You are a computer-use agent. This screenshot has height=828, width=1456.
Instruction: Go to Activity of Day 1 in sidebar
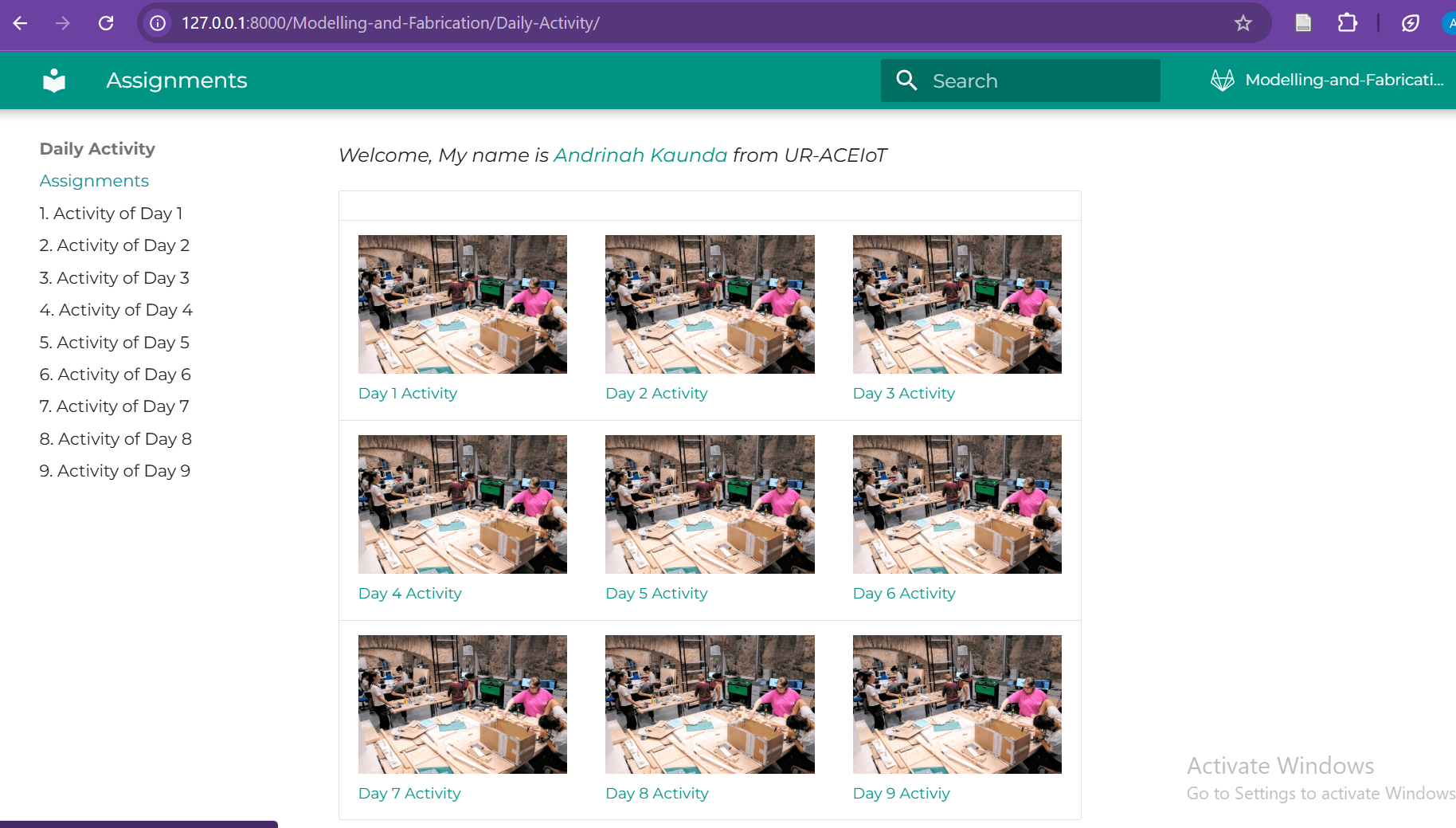click(111, 214)
